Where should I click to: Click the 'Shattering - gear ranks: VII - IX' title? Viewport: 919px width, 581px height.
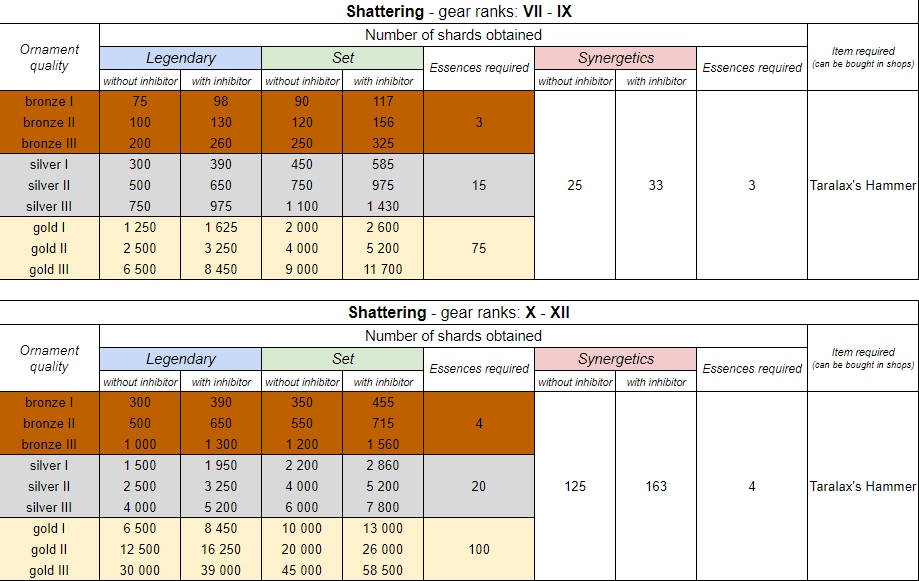(x=459, y=11)
